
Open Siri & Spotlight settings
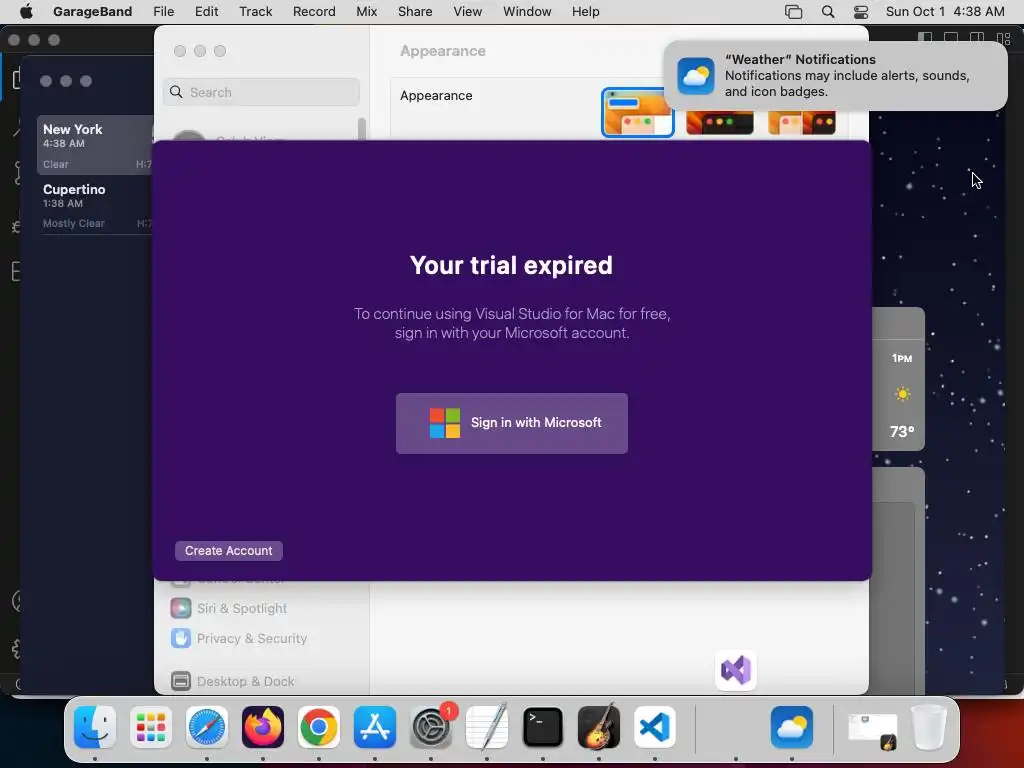(242, 608)
